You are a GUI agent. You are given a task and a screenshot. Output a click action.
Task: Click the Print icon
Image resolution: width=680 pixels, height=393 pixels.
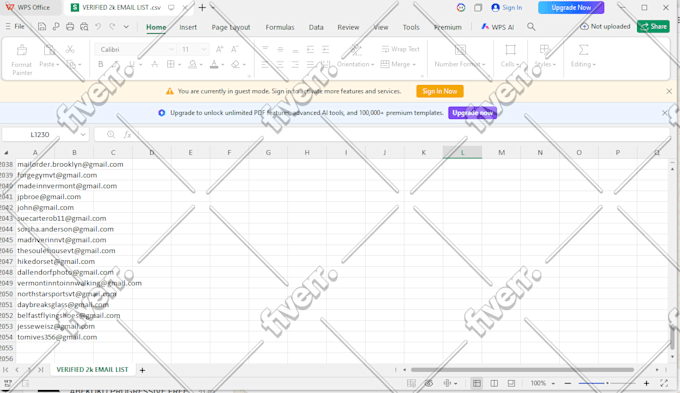click(x=70, y=26)
